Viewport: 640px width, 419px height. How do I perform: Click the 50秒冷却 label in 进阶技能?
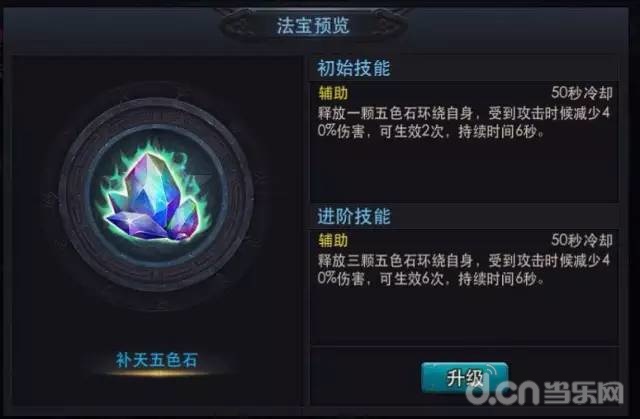pos(582,240)
